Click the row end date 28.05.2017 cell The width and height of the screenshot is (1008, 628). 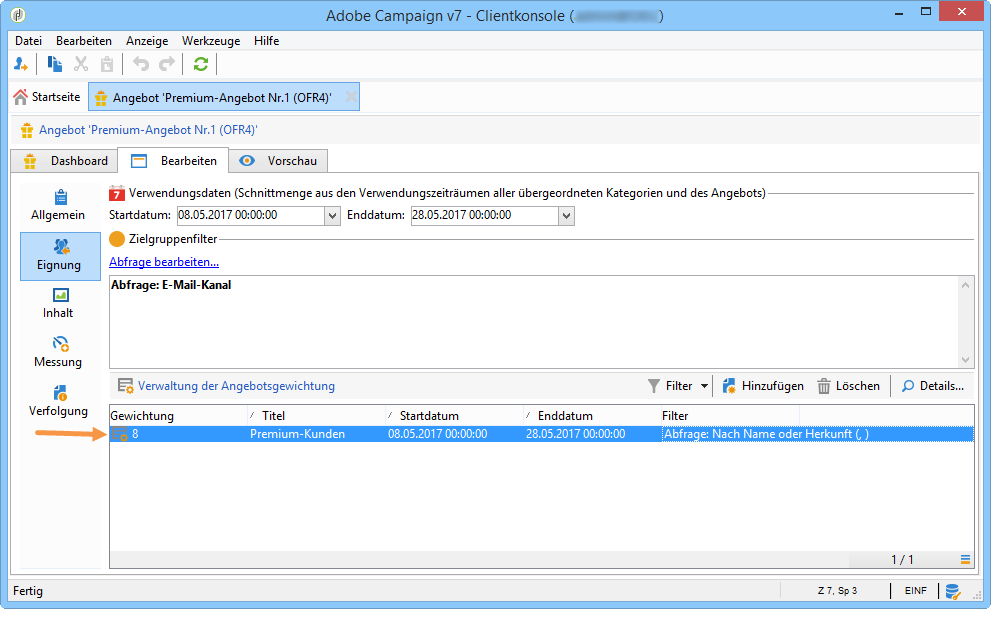coord(576,435)
